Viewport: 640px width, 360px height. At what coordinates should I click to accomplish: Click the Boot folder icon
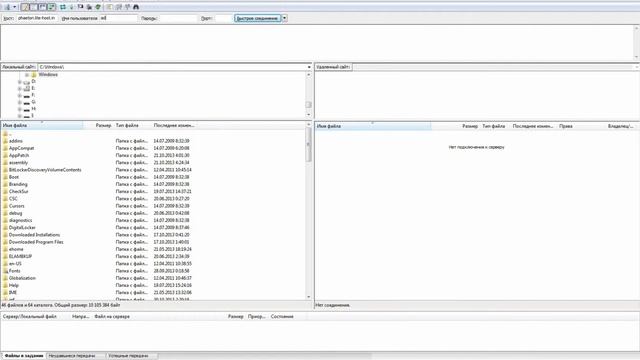5,177
